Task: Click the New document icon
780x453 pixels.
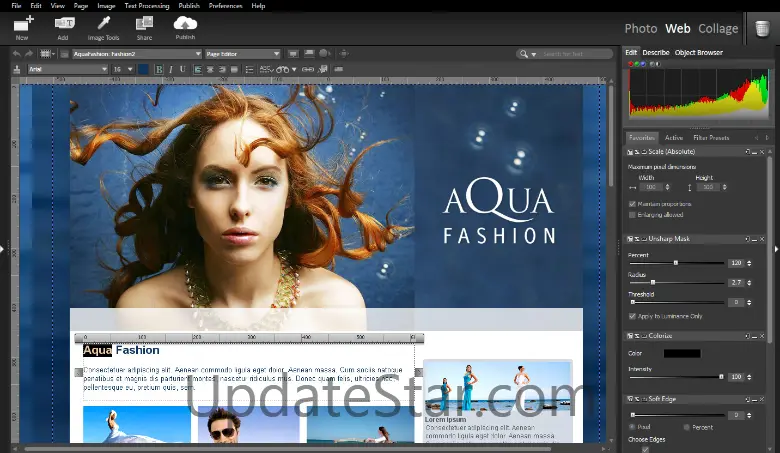Action: point(22,23)
